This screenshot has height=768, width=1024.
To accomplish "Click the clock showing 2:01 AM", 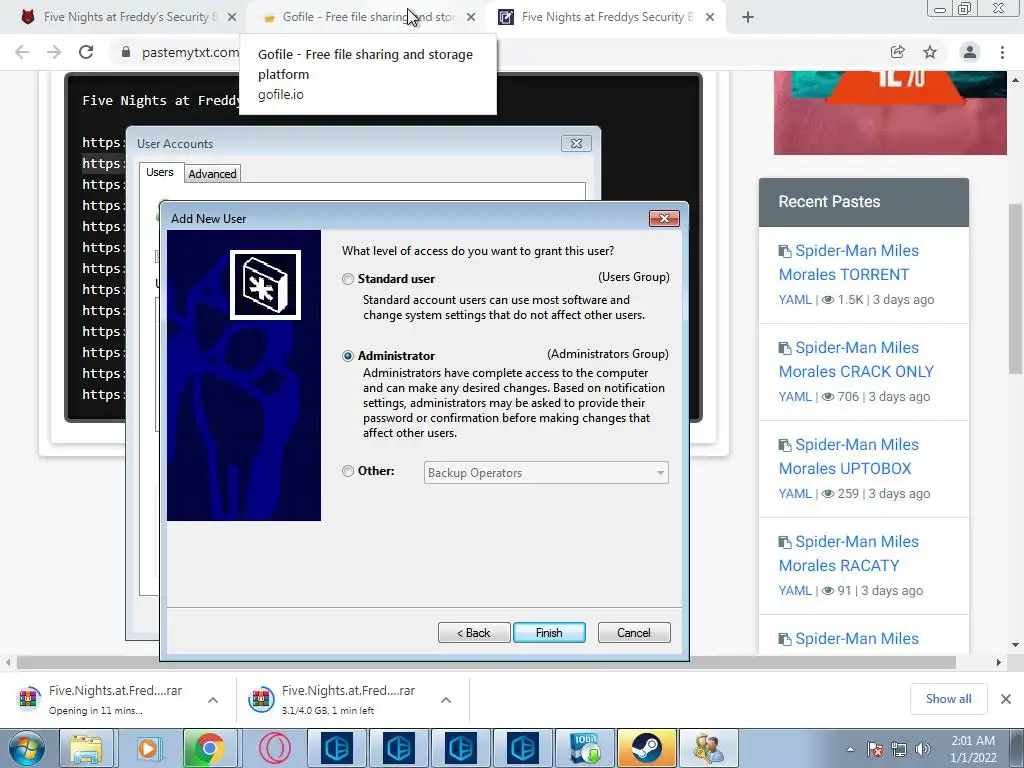I will [x=973, y=749].
